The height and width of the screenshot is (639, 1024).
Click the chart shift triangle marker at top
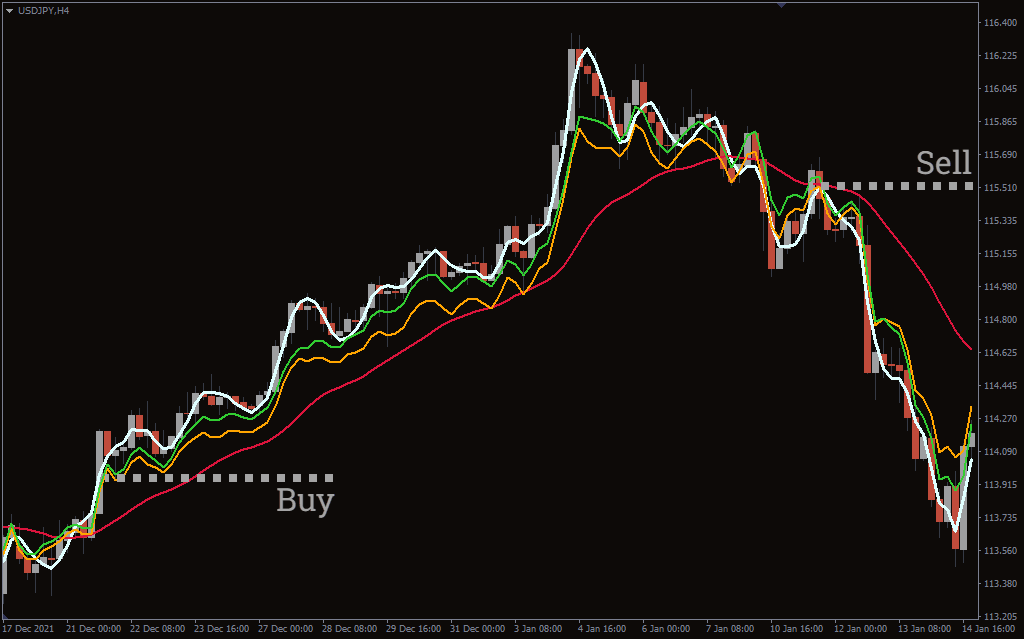coord(781,5)
